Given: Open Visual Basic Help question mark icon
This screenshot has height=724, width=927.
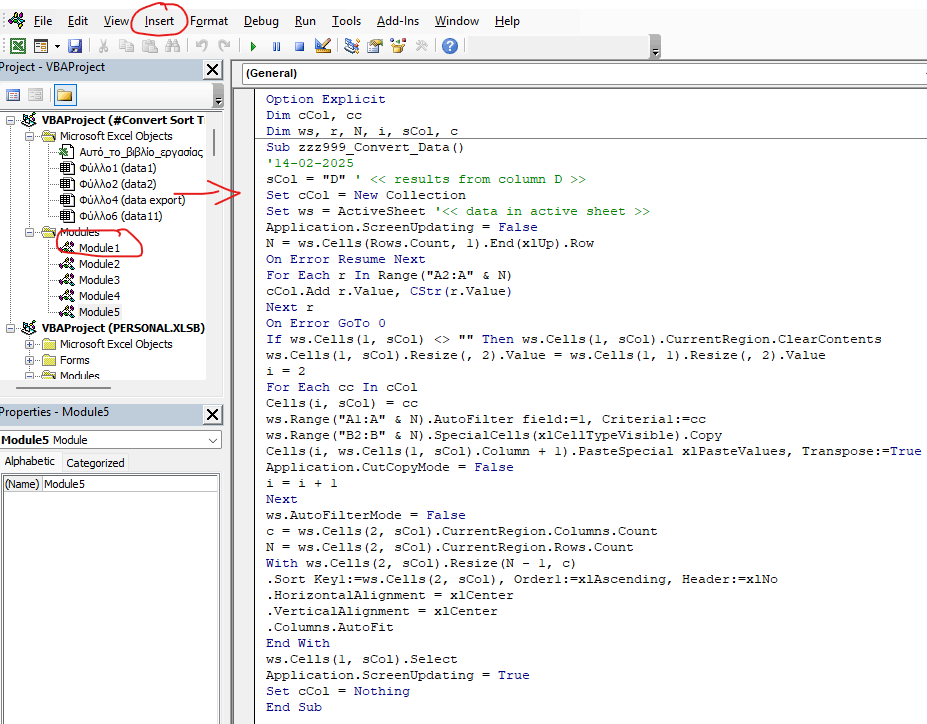Looking at the screenshot, I should [x=450, y=46].
